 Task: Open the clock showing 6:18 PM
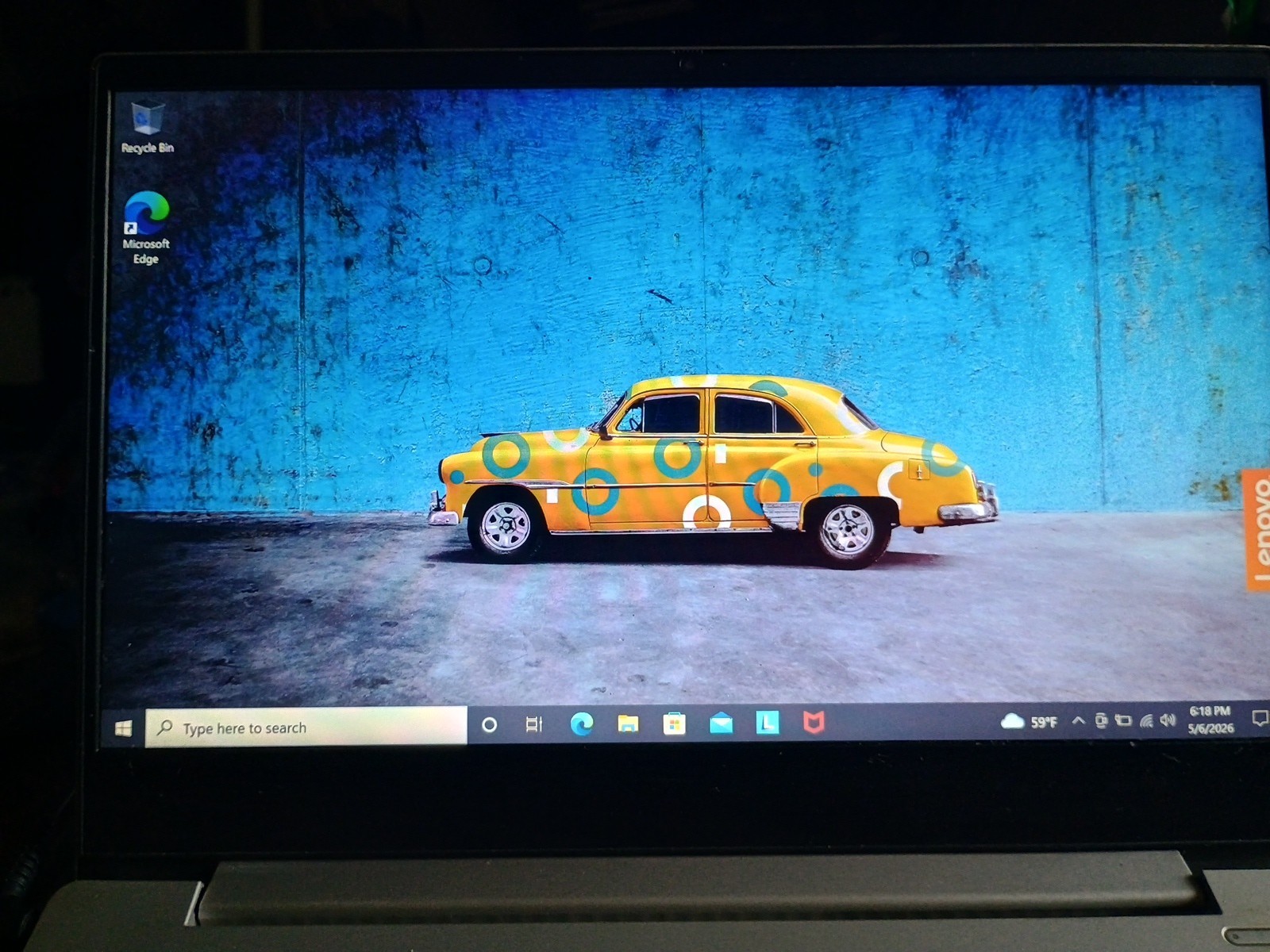pos(1210,720)
